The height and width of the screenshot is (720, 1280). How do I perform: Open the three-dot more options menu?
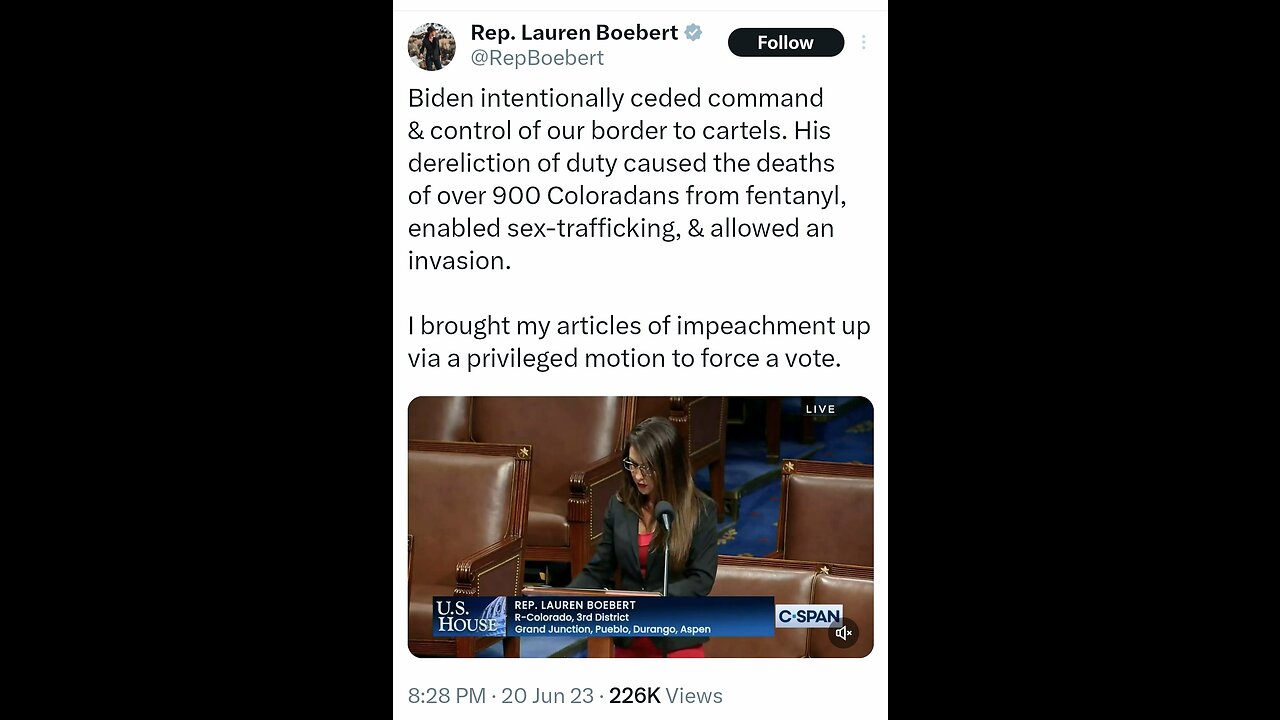click(864, 42)
